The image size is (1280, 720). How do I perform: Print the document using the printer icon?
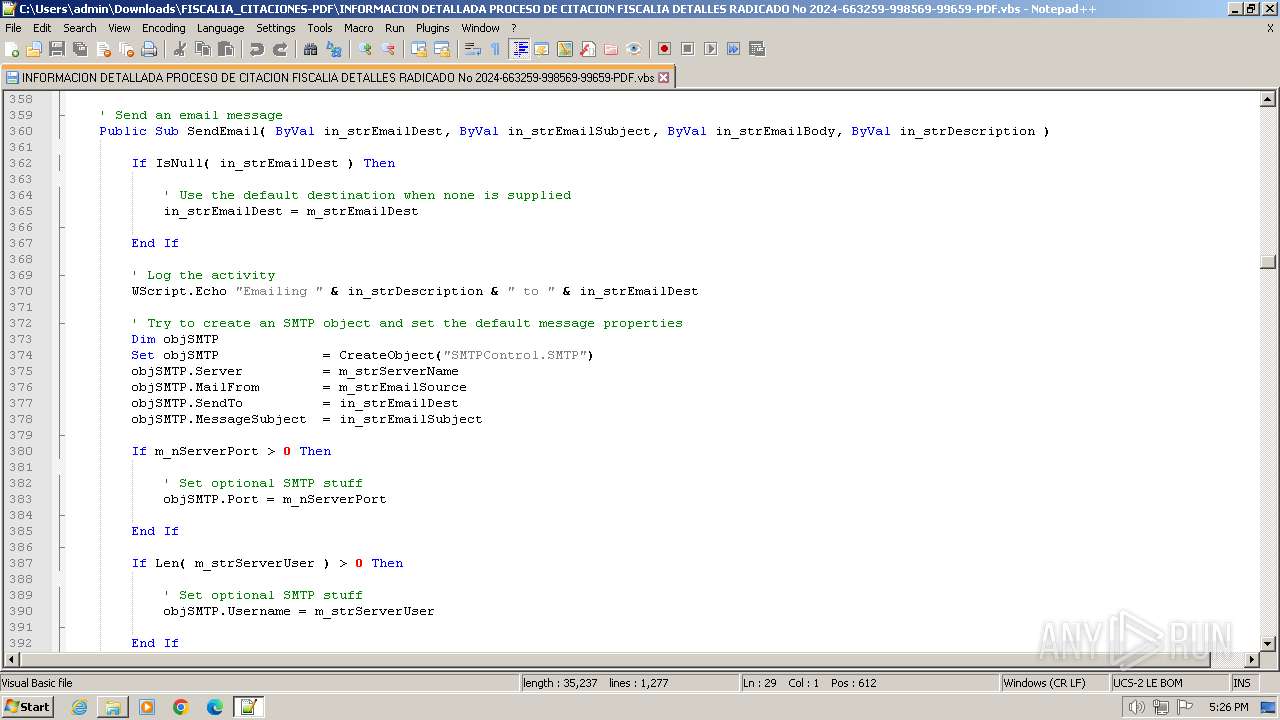pyautogui.click(x=149, y=49)
